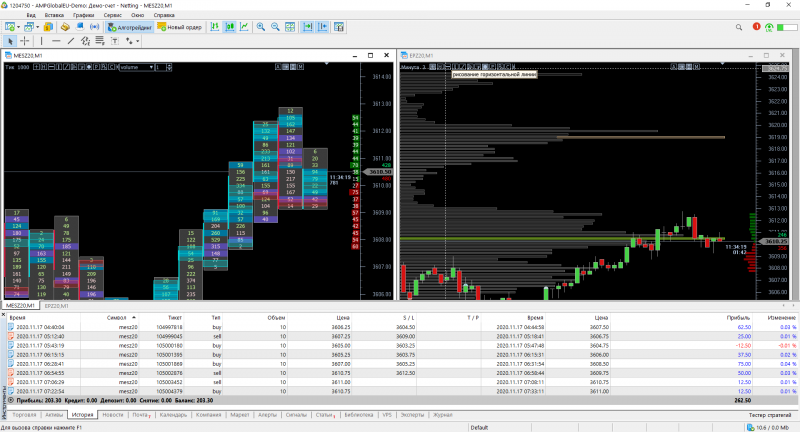Open the search magnifier icon in toolbar
This screenshot has height=432, width=800.
[739, 27]
